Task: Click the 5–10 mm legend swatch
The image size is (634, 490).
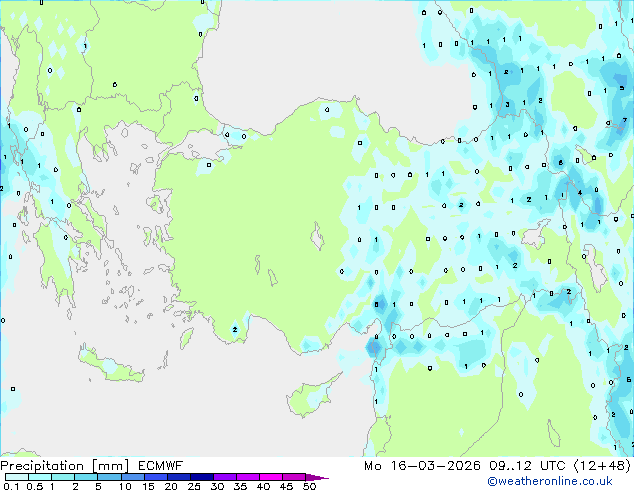Action: click(109, 477)
